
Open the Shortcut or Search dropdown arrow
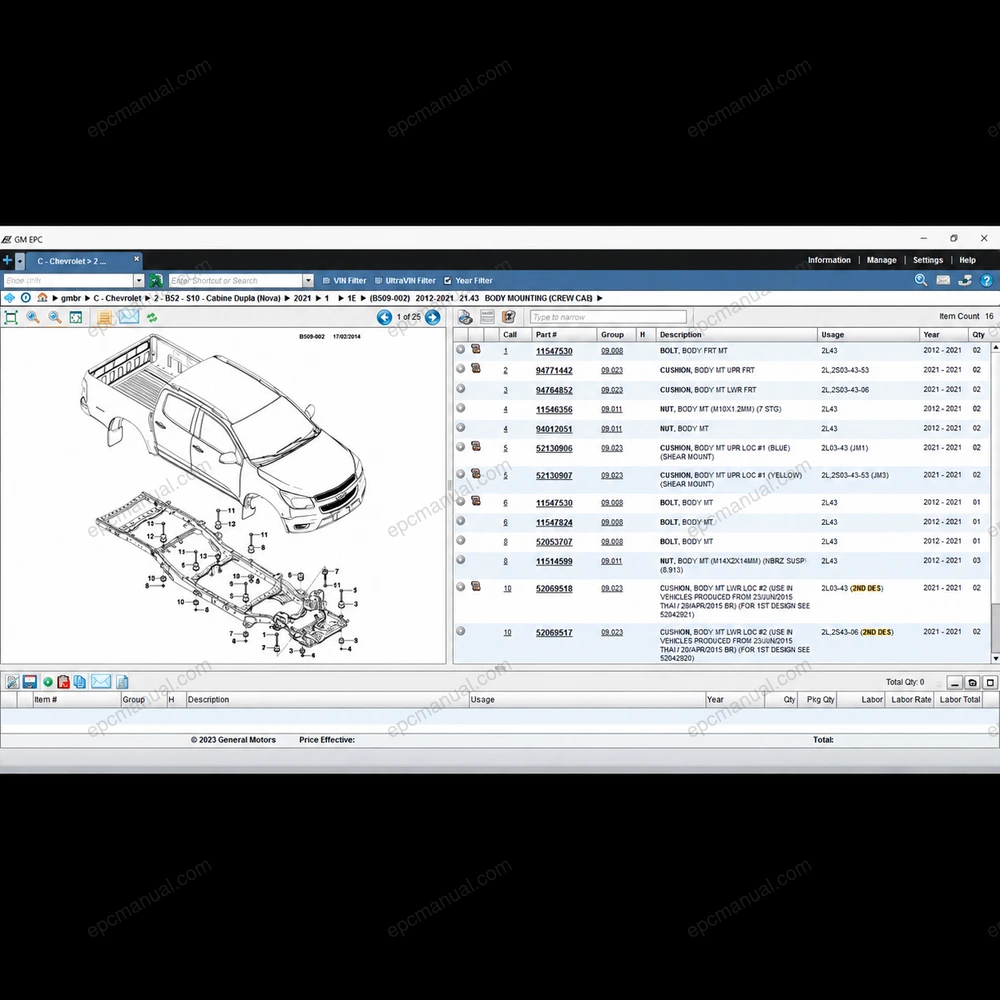pos(308,281)
